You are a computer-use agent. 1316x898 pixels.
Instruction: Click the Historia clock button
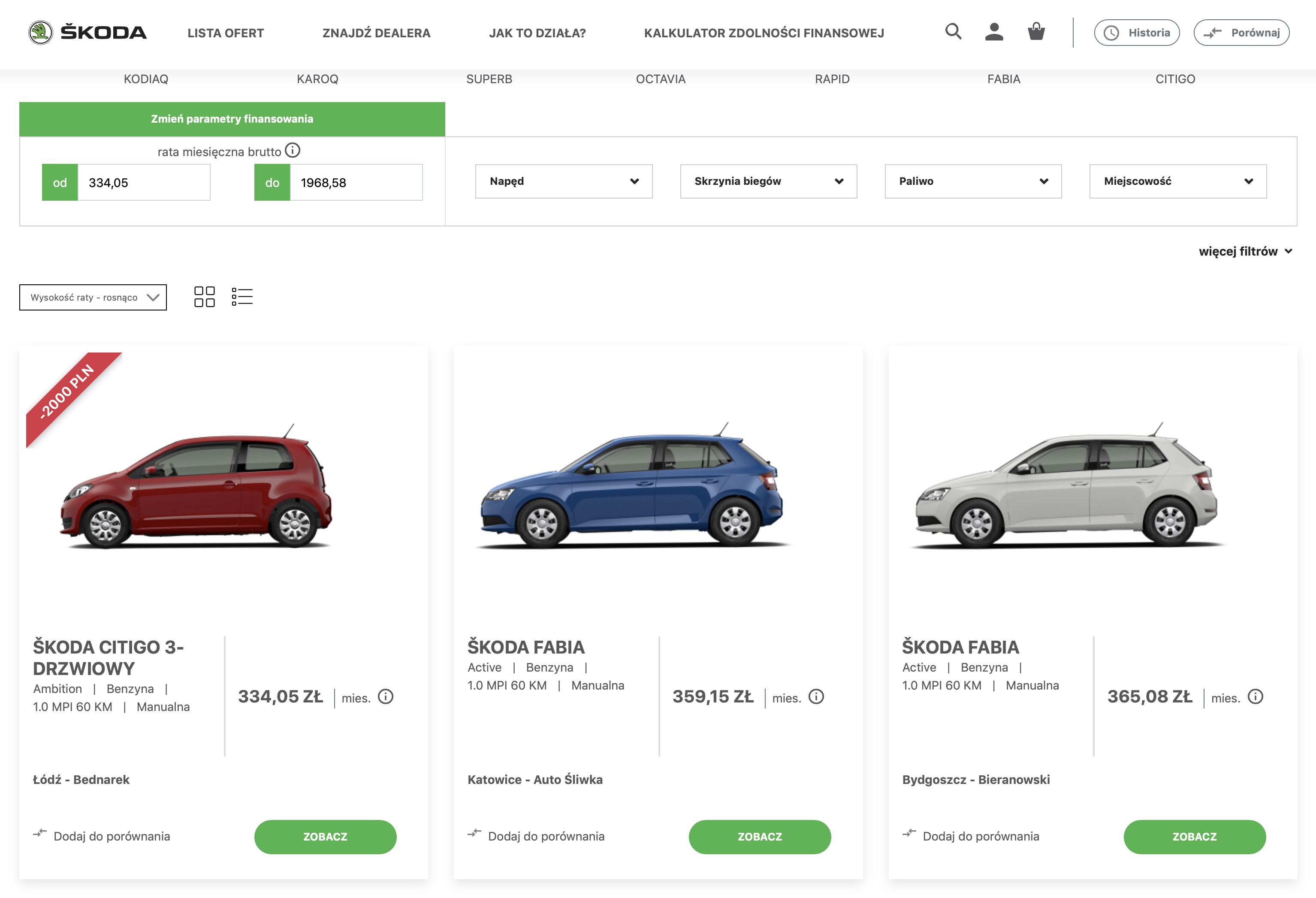(x=1137, y=33)
